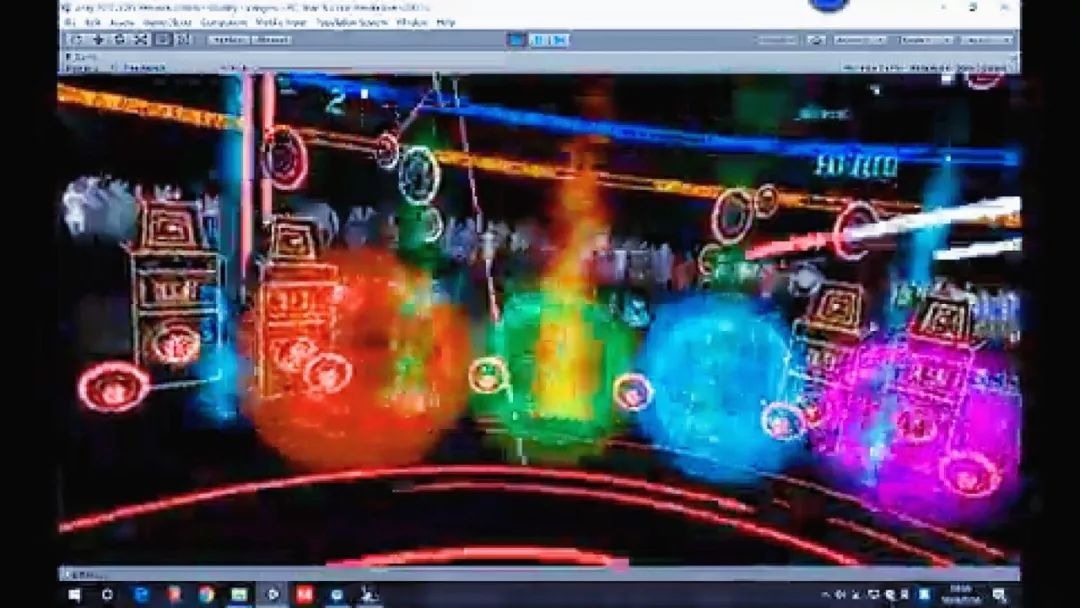This screenshot has width=1080, height=608.
Task: Open the Component menu
Action: [224, 23]
